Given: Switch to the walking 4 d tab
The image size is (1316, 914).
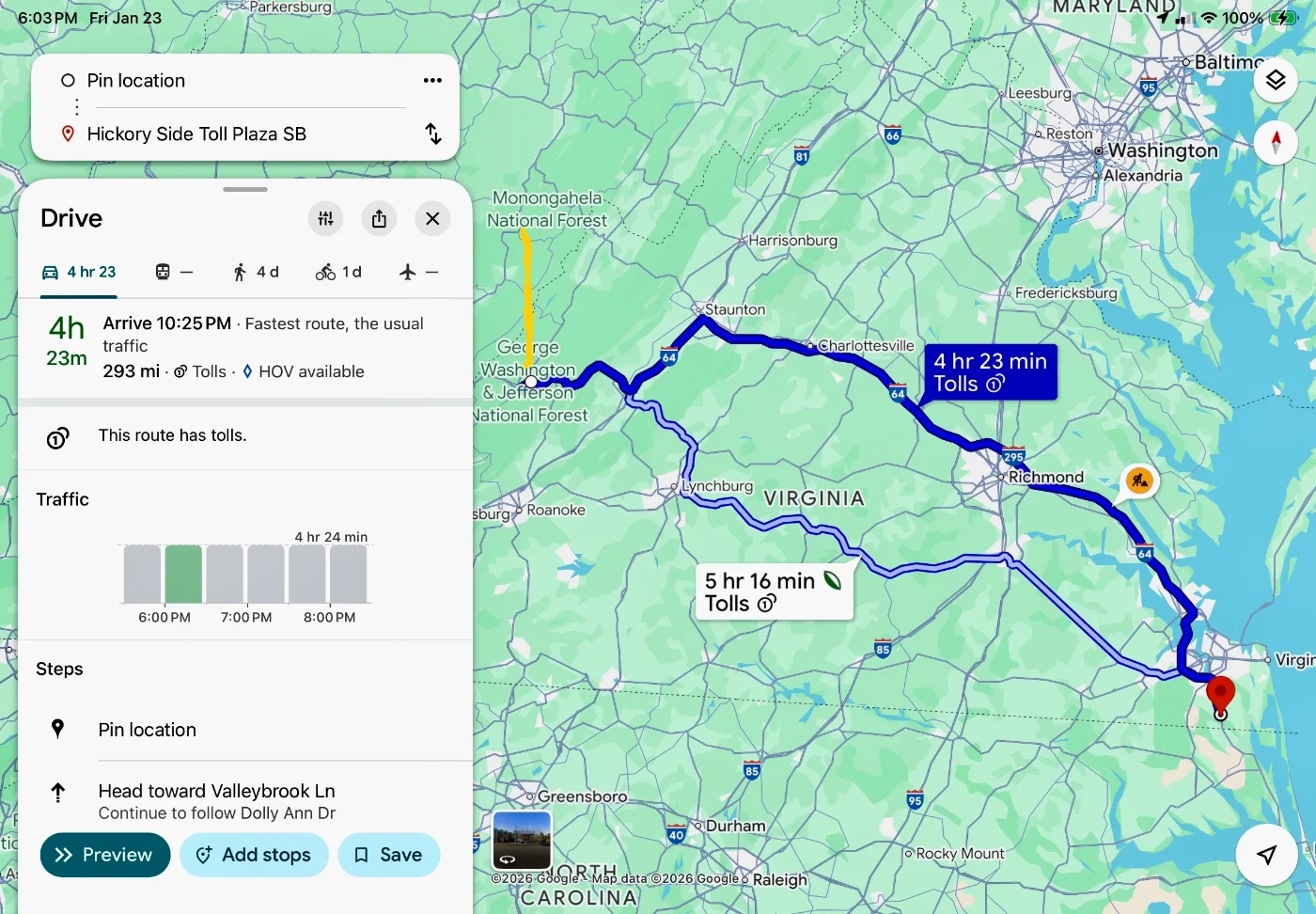Looking at the screenshot, I should pos(256,273).
